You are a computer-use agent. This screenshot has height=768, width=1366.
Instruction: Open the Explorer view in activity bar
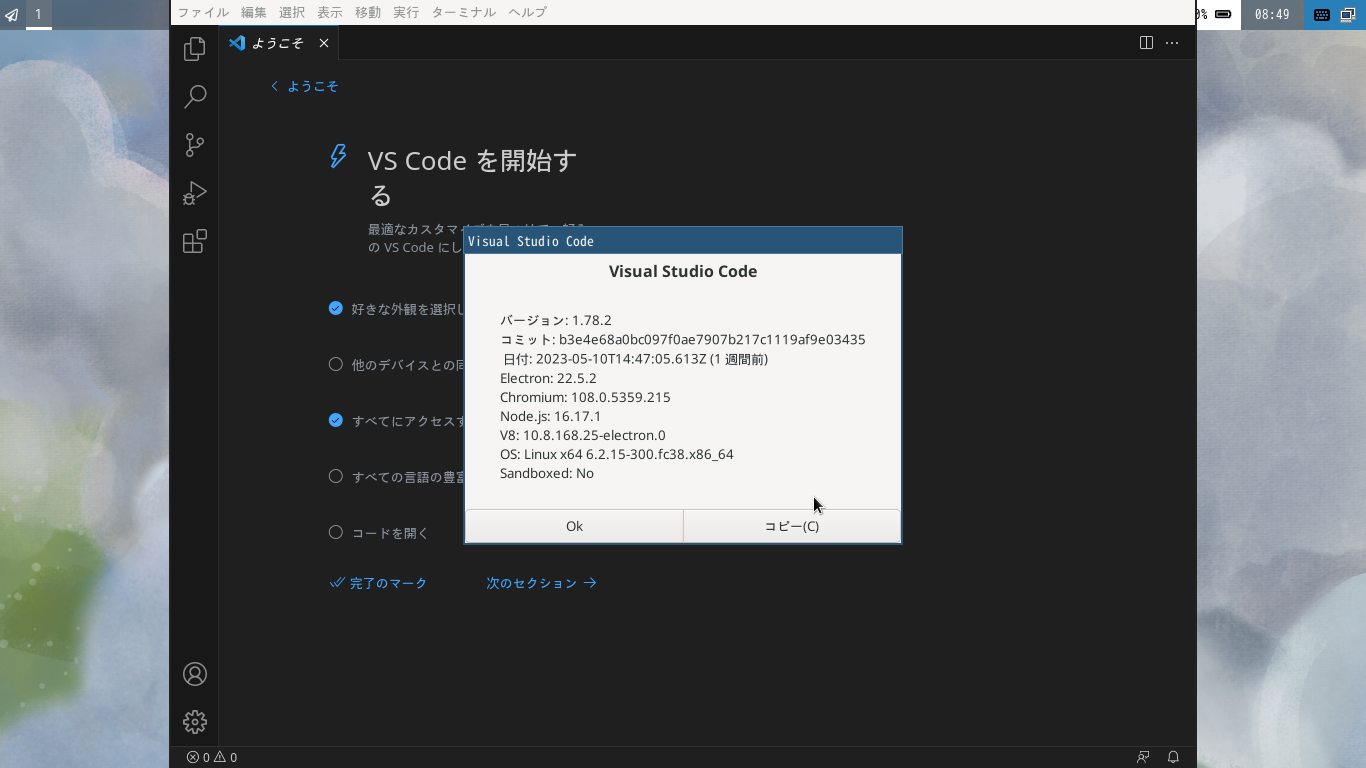195,48
